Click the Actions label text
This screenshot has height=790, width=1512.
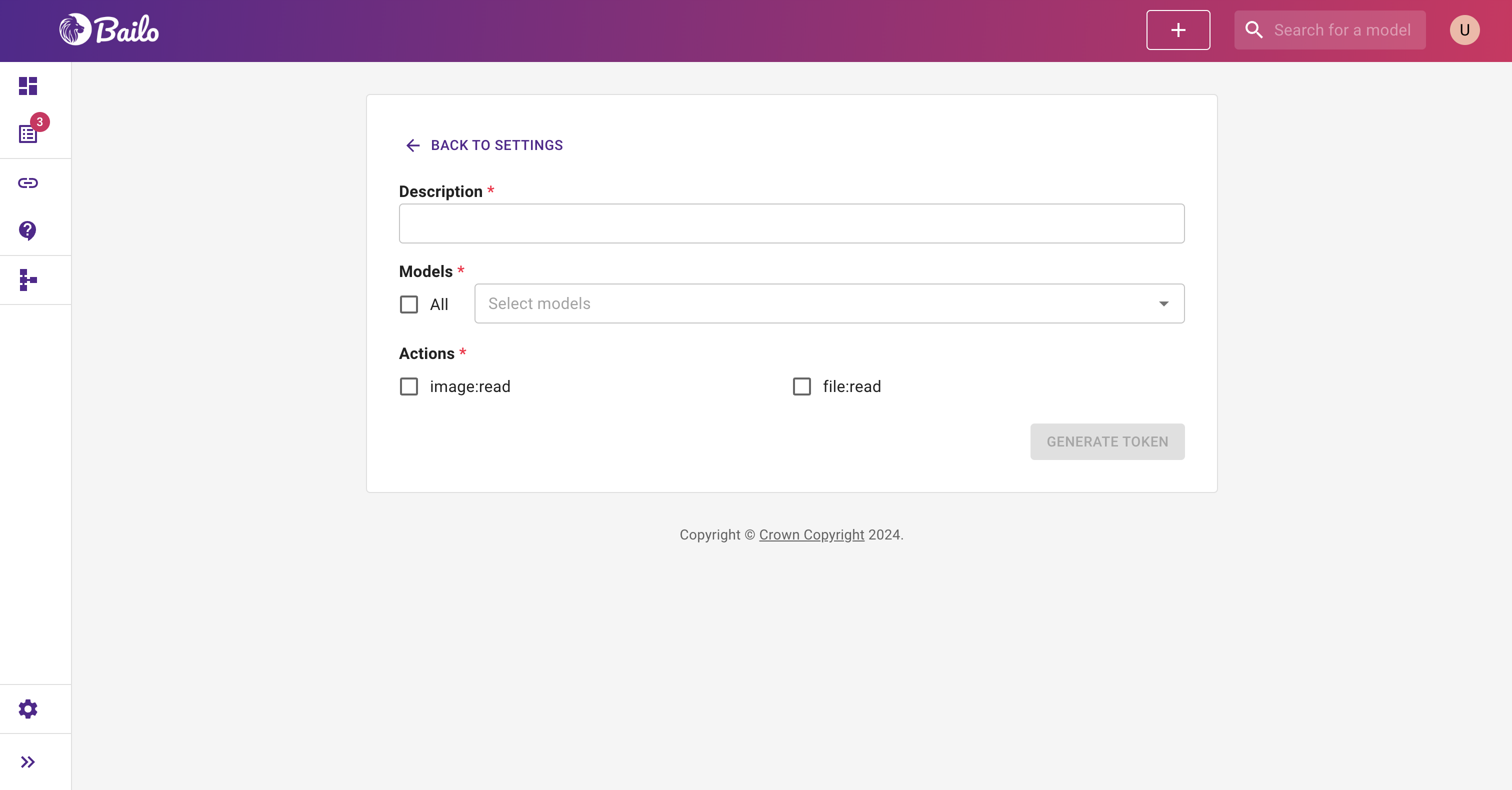(x=426, y=353)
